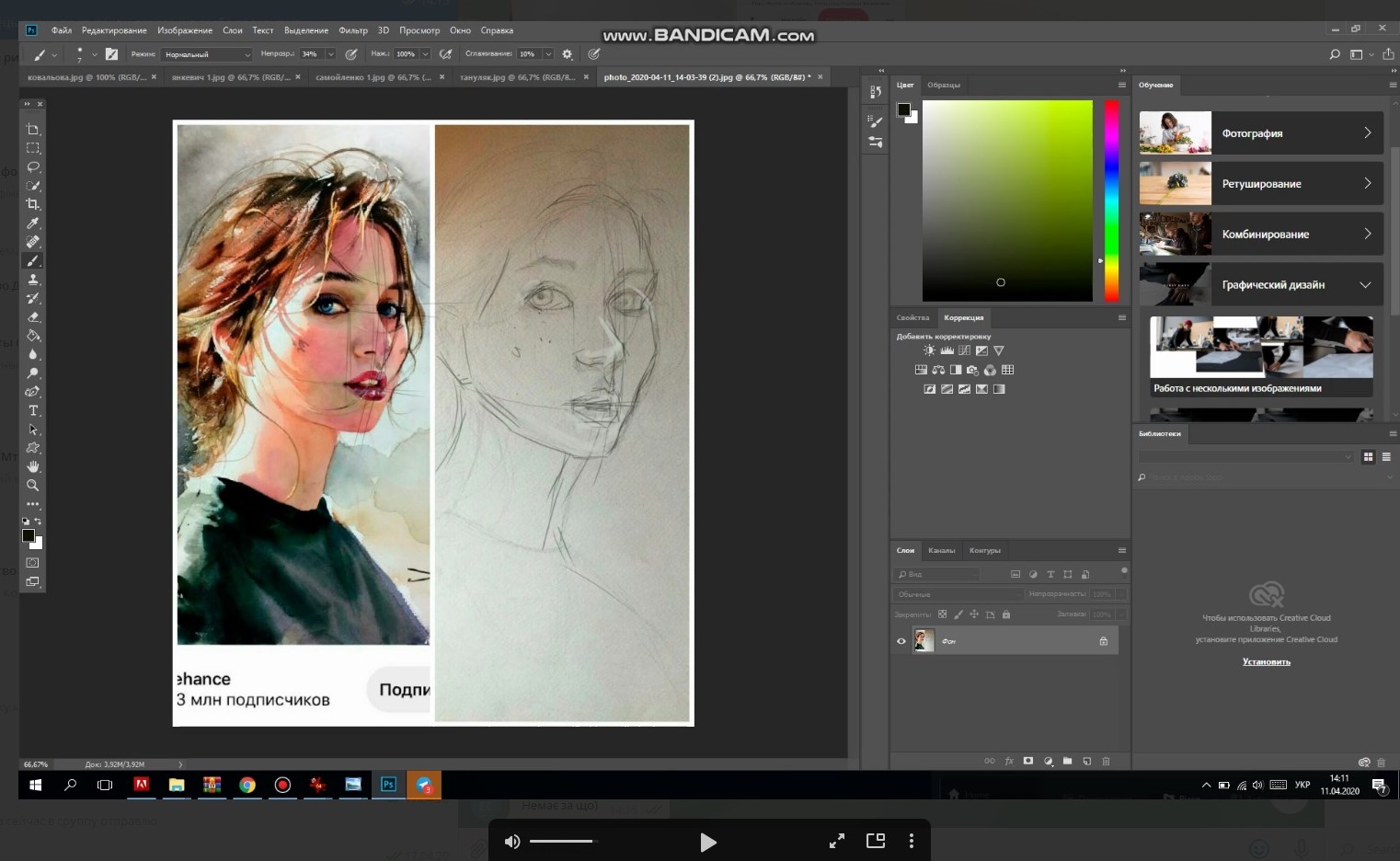Open Chrome from the Windows taskbar

coord(247,785)
